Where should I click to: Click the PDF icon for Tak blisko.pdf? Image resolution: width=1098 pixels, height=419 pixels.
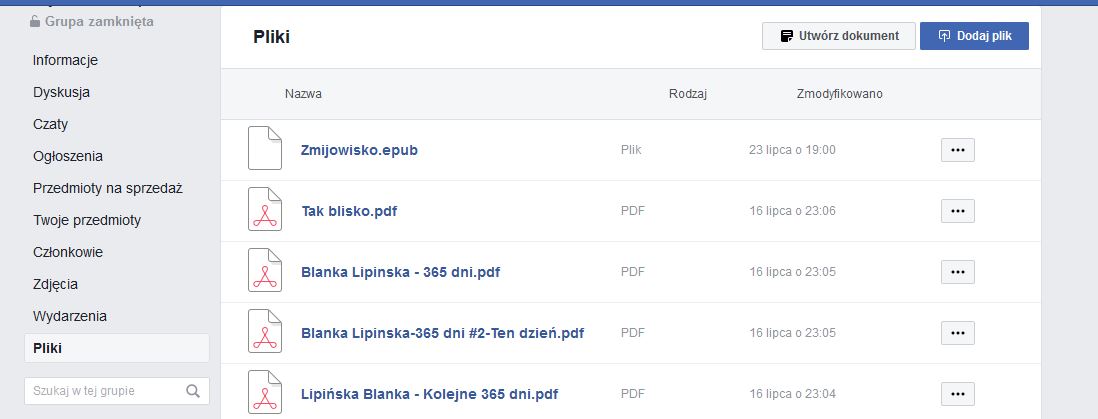coord(265,210)
